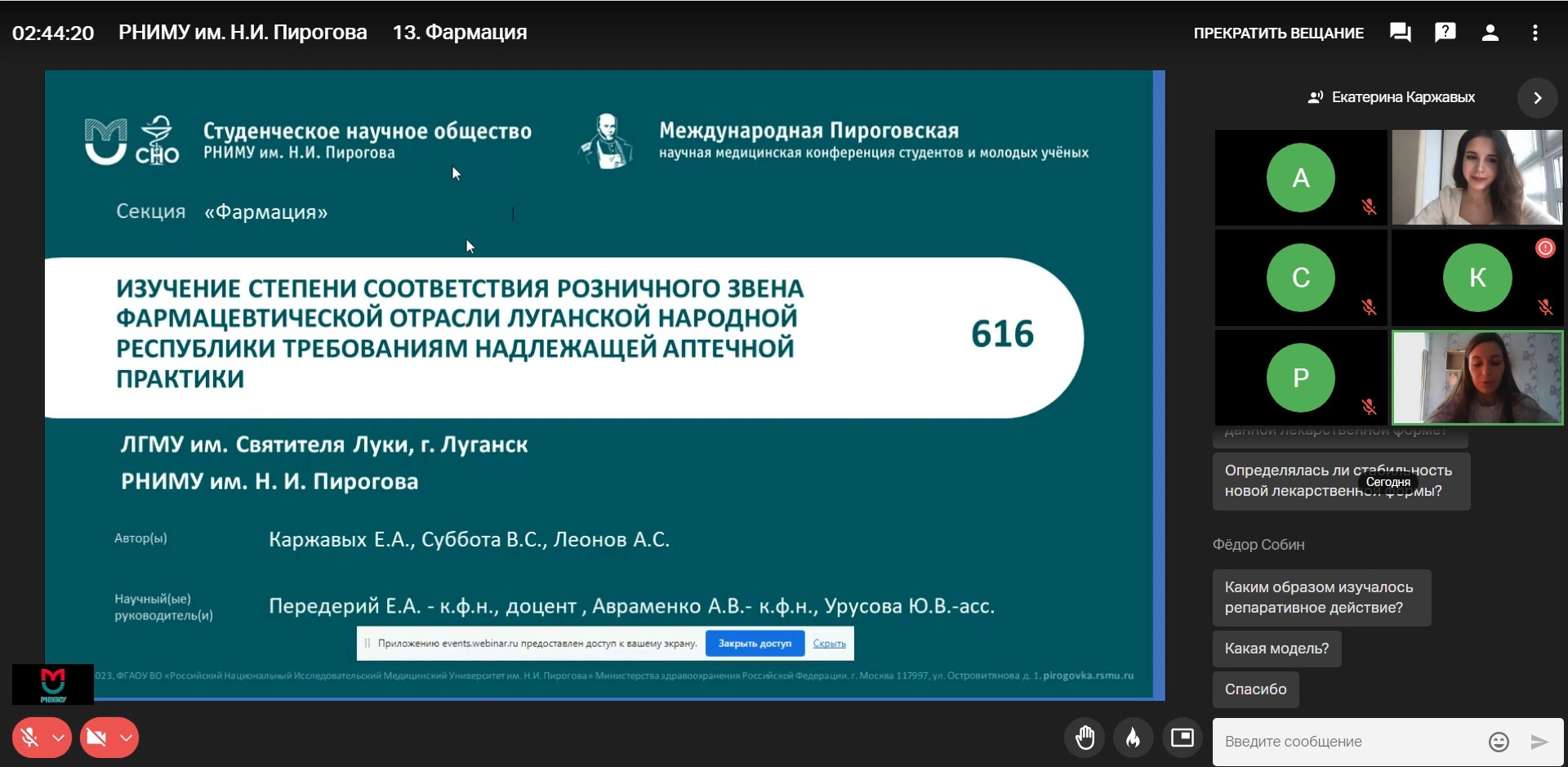Open the chat panel icon in top bar
The image size is (1568, 767).
[x=1401, y=33]
